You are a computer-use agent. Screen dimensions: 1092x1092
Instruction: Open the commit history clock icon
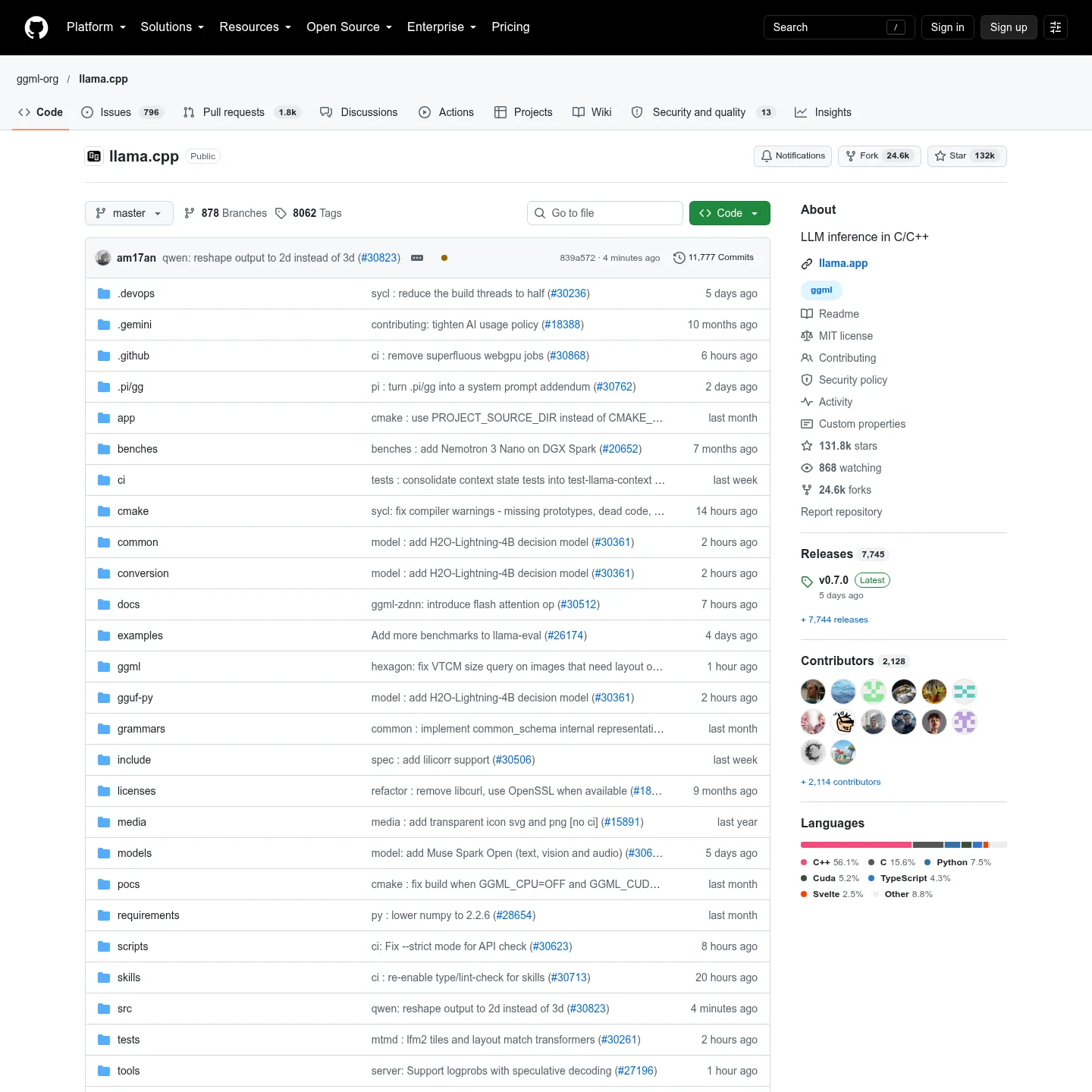coord(679,258)
